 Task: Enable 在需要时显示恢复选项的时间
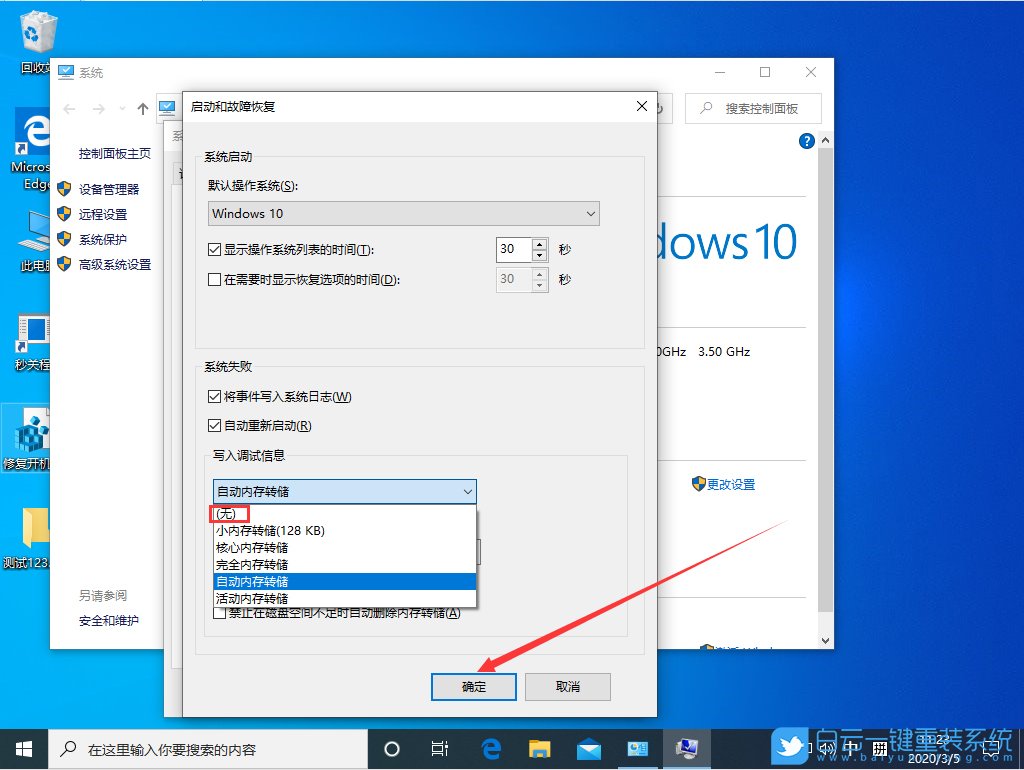[214, 279]
